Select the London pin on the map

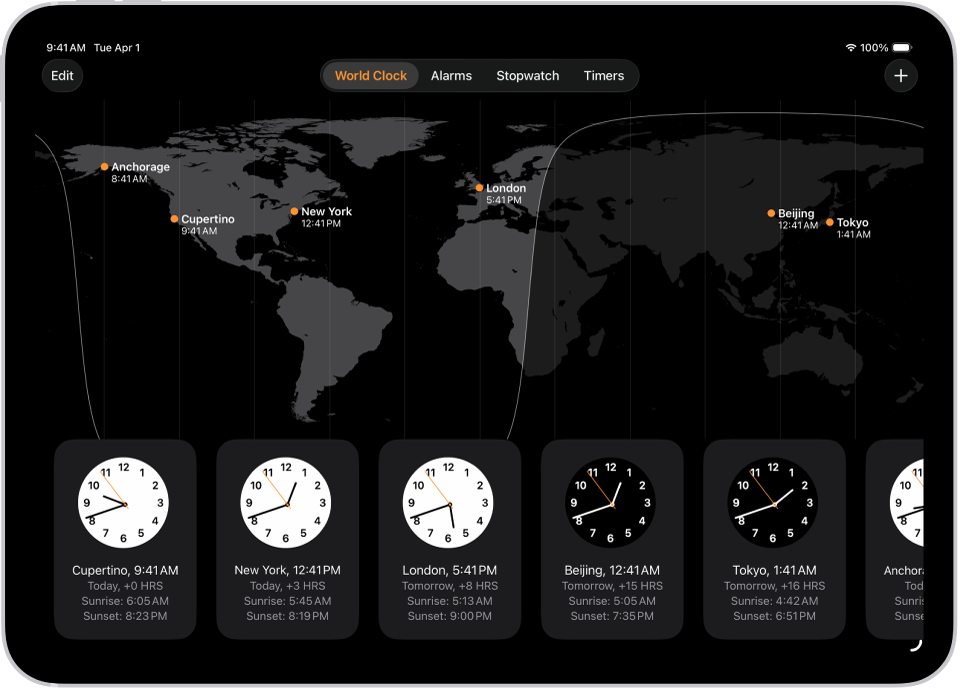coord(480,188)
